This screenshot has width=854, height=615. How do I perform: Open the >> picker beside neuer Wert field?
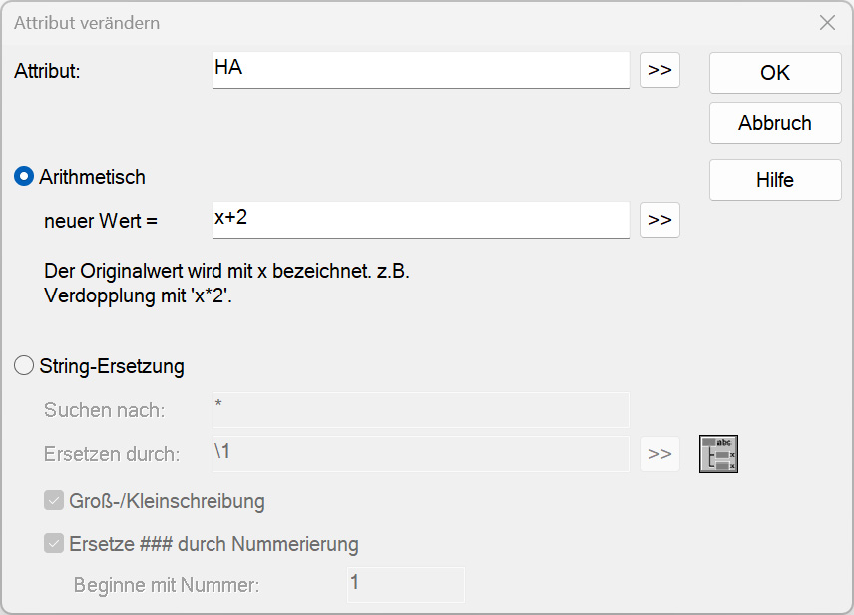[660, 220]
